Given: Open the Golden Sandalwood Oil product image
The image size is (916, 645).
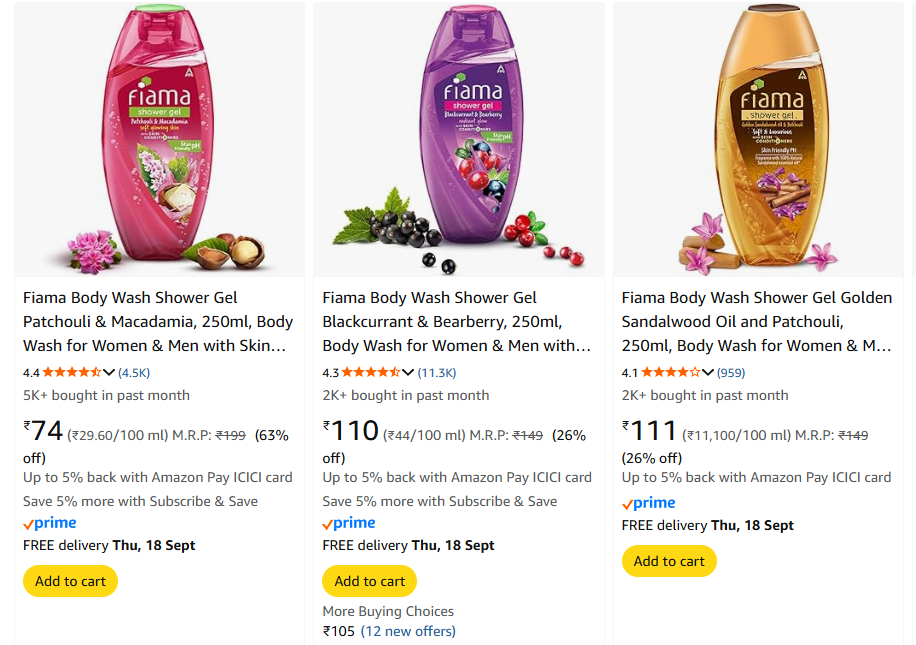Looking at the screenshot, I should pos(759,140).
